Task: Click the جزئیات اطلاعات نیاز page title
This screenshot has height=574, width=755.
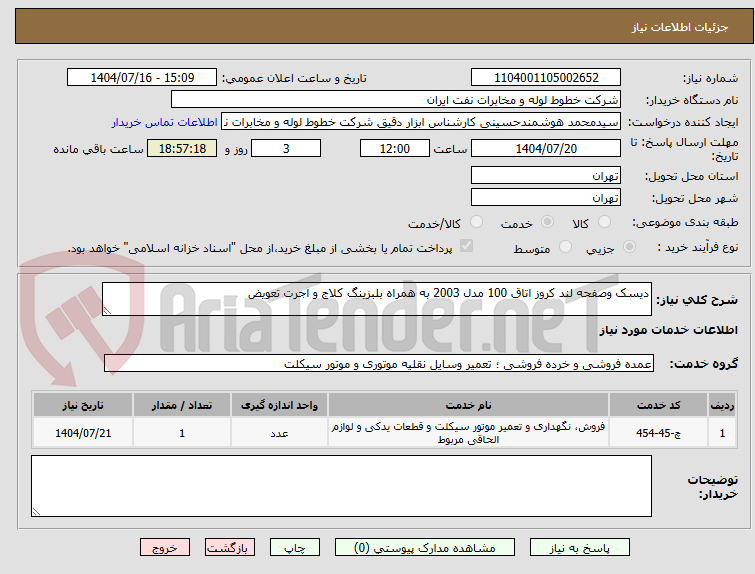Action: pyautogui.click(x=679, y=27)
